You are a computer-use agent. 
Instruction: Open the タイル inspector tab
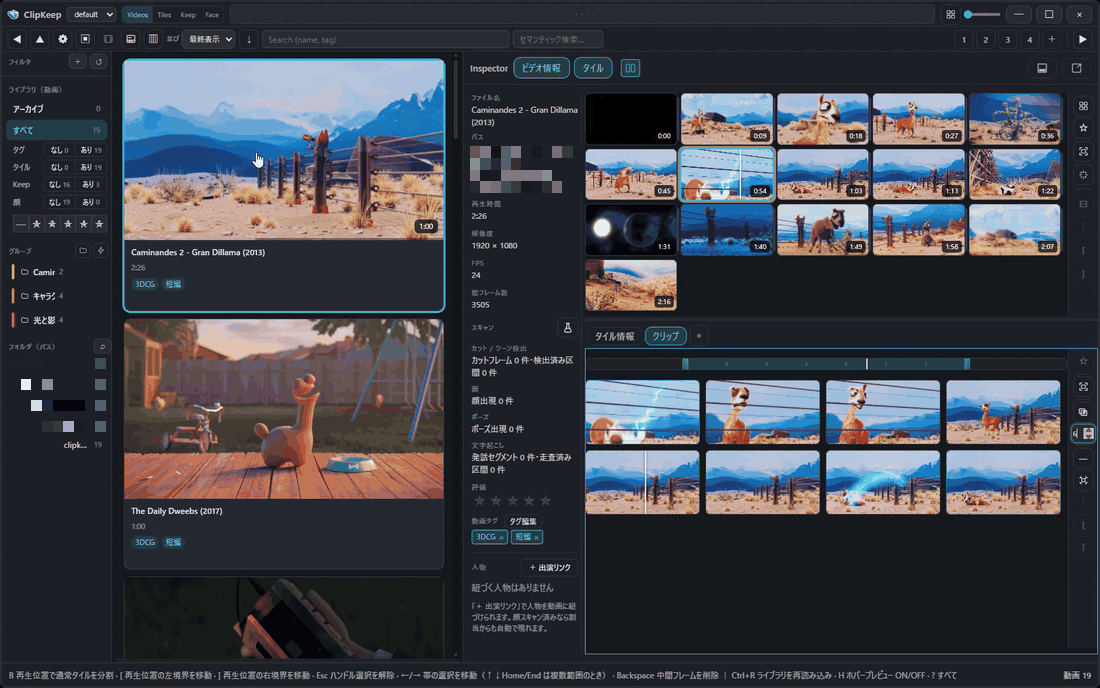(593, 68)
